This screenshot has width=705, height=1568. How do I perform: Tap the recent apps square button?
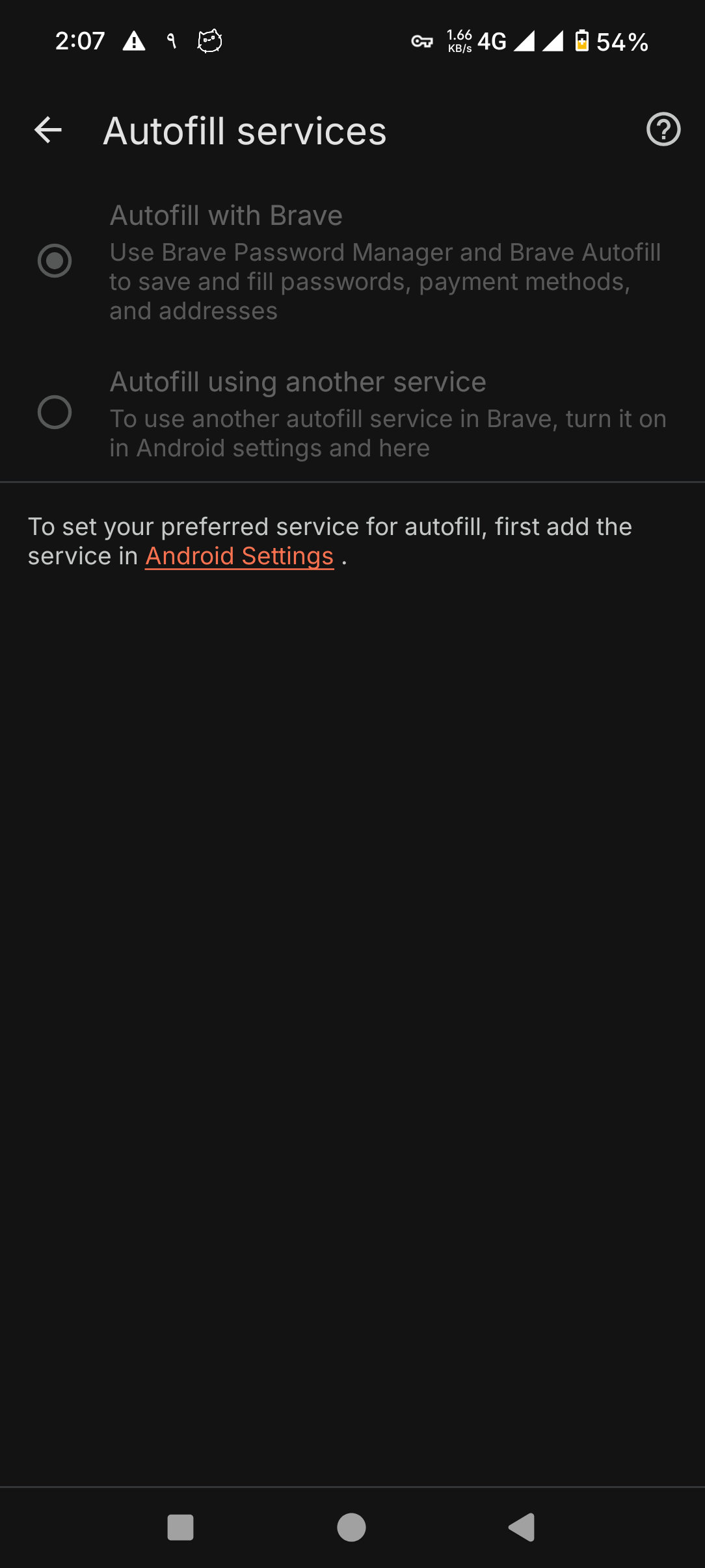tap(180, 1527)
